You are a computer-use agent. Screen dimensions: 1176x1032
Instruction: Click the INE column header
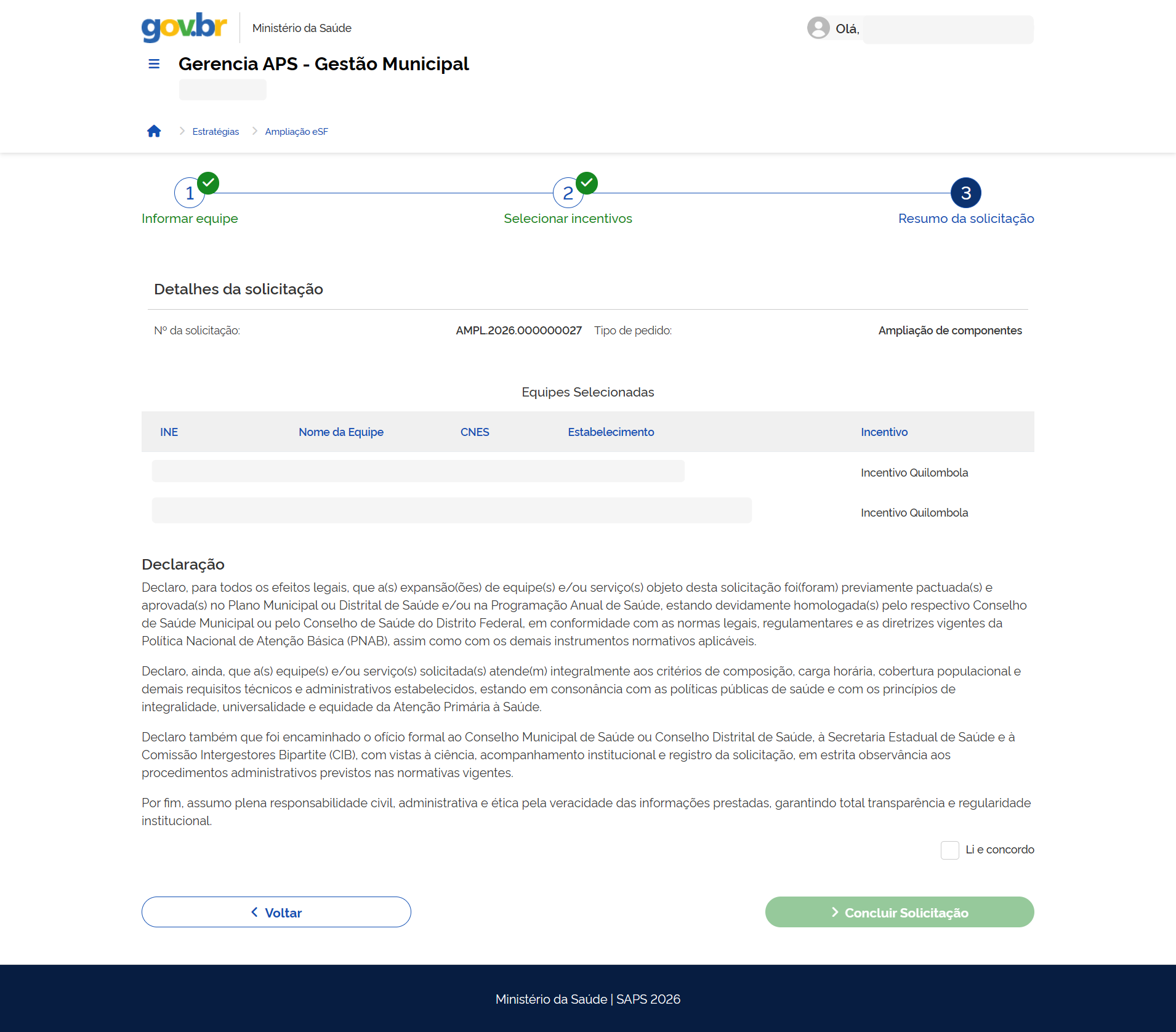point(169,432)
